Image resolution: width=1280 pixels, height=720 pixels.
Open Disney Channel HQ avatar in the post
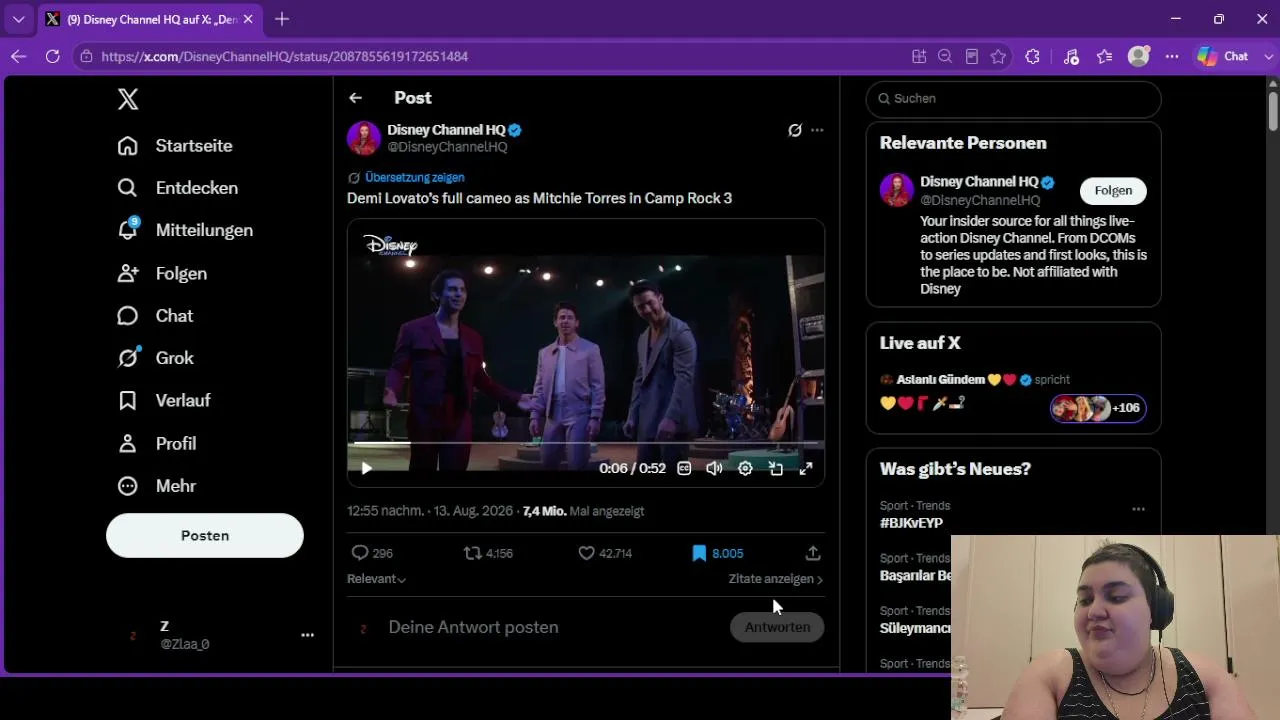click(364, 138)
